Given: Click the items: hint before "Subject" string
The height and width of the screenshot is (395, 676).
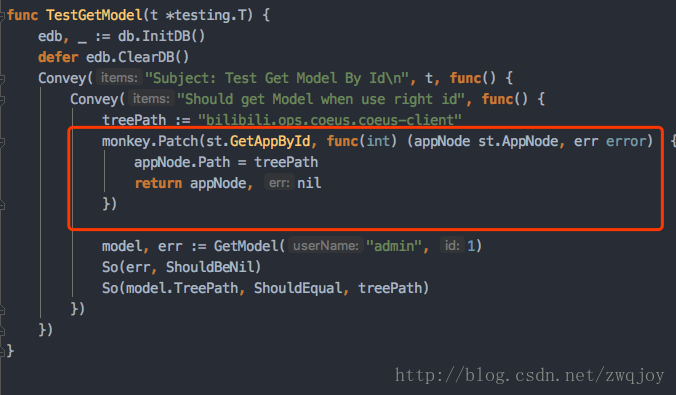Looking at the screenshot, I should 119,78.
